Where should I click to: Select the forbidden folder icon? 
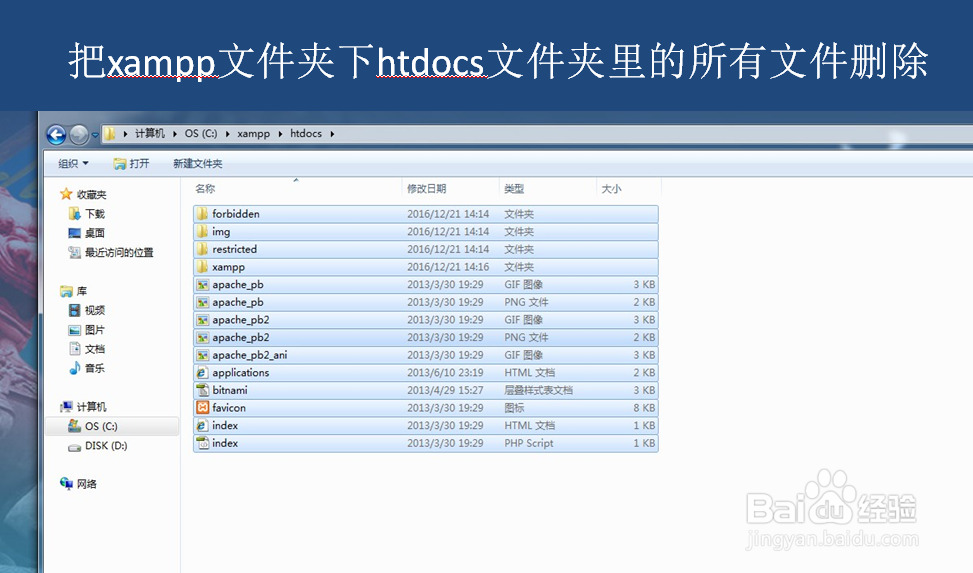202,214
